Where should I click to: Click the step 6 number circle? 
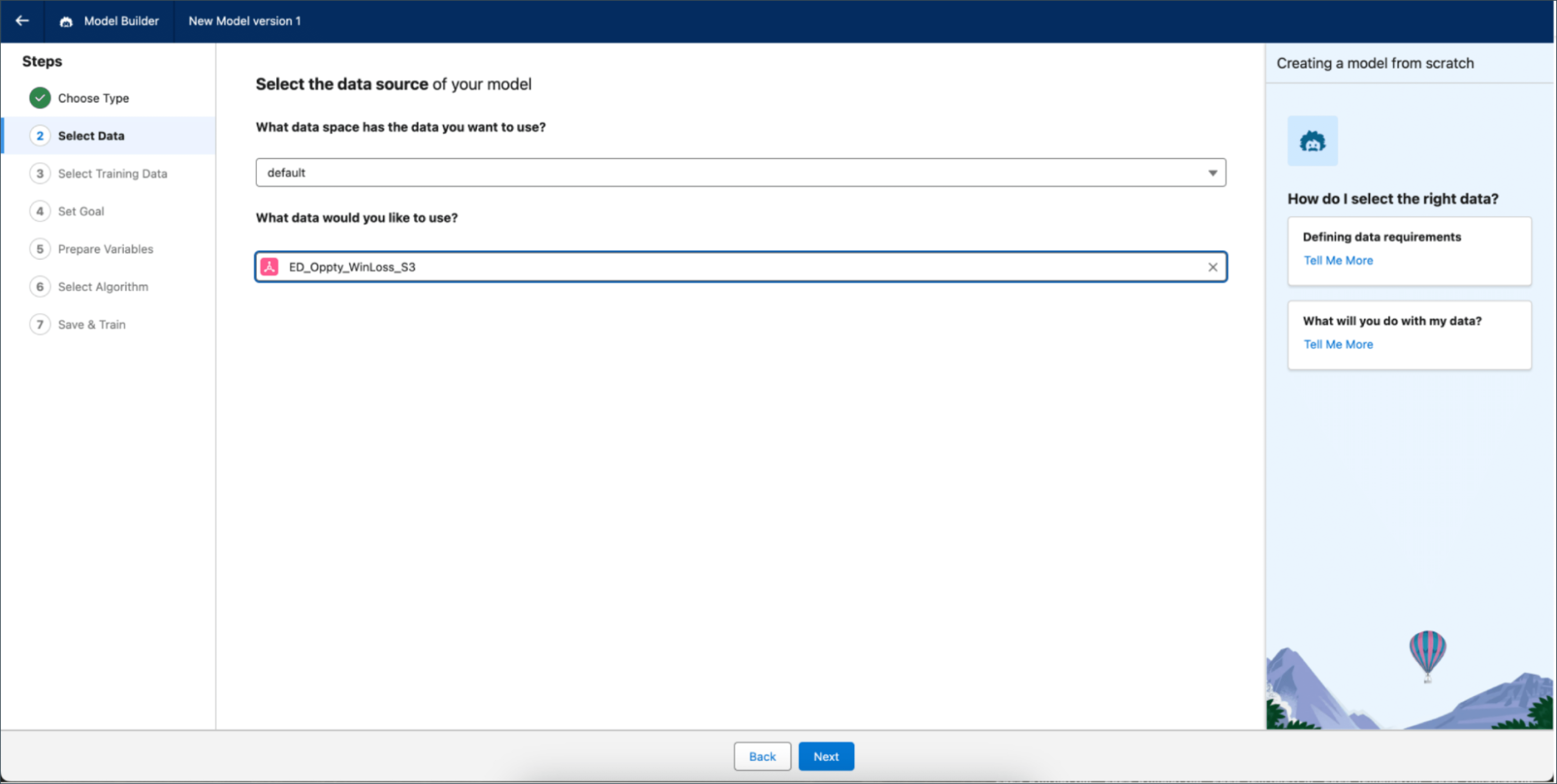pyautogui.click(x=40, y=287)
